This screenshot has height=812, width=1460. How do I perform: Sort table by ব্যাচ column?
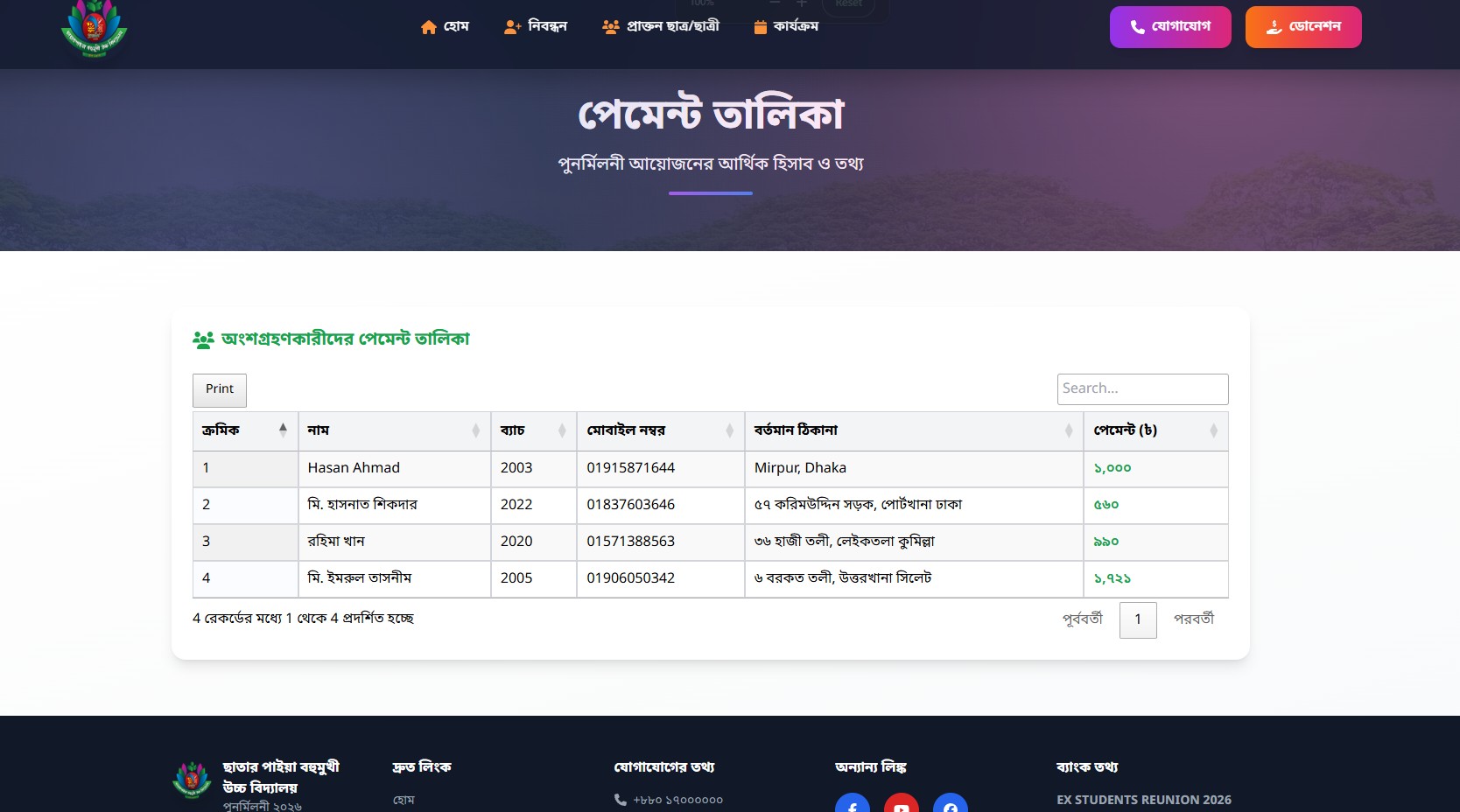[533, 430]
